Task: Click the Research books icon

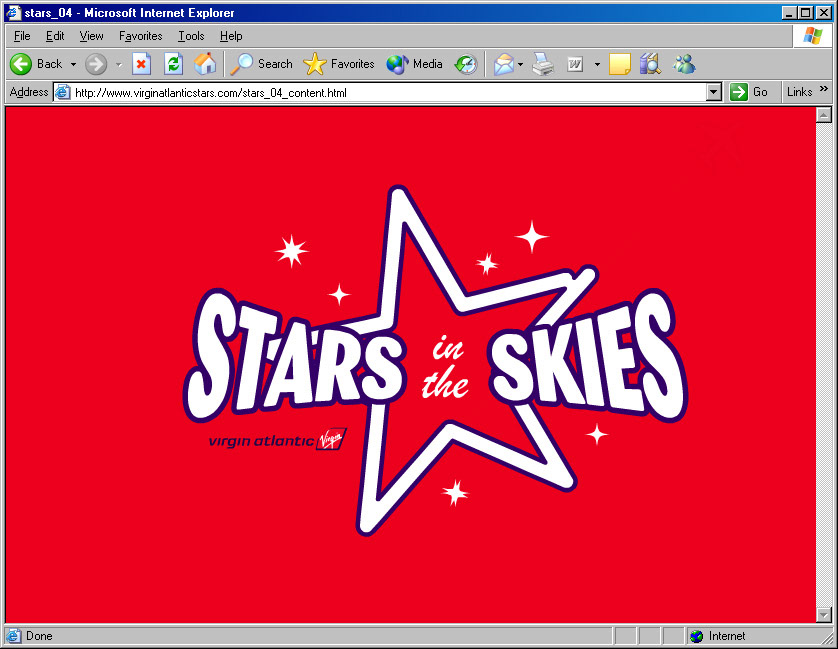Action: [650, 64]
